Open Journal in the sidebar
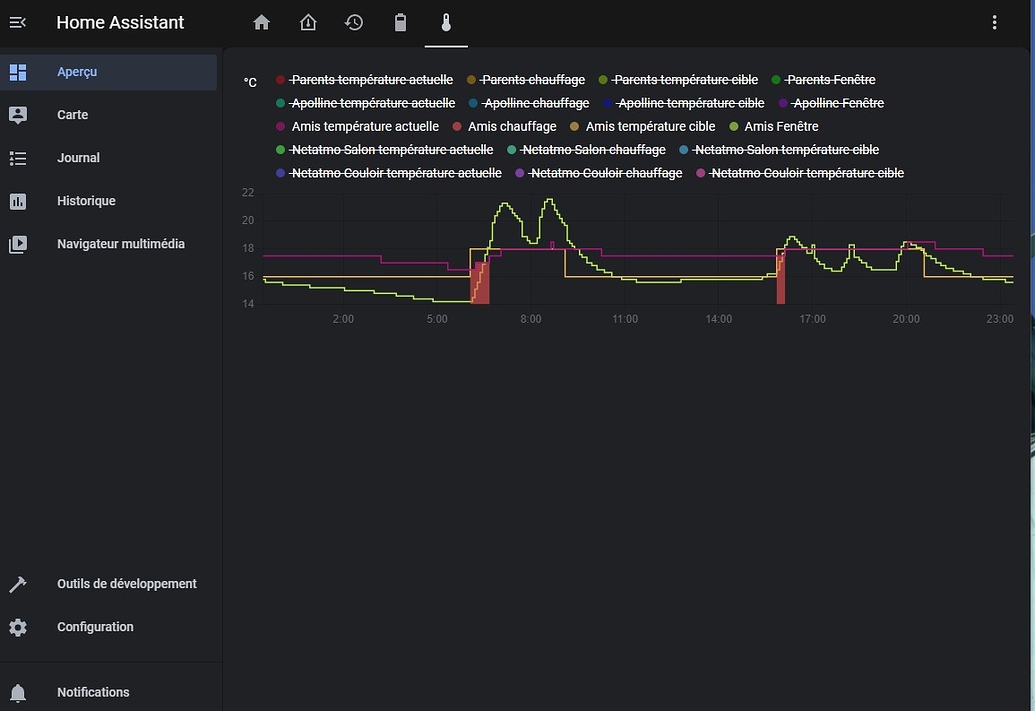The height and width of the screenshot is (711, 1035). tap(78, 158)
